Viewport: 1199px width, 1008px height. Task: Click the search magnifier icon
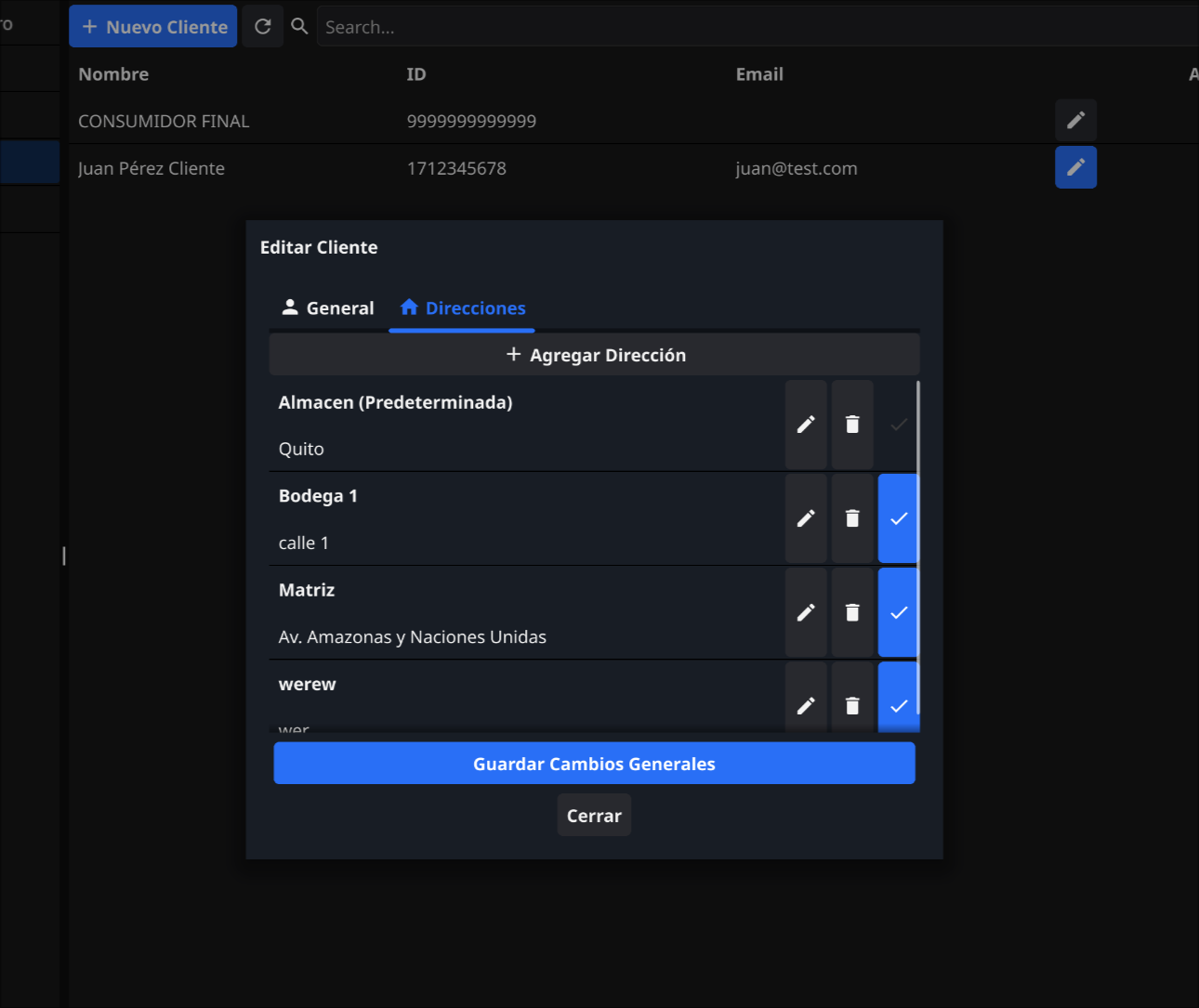299,27
